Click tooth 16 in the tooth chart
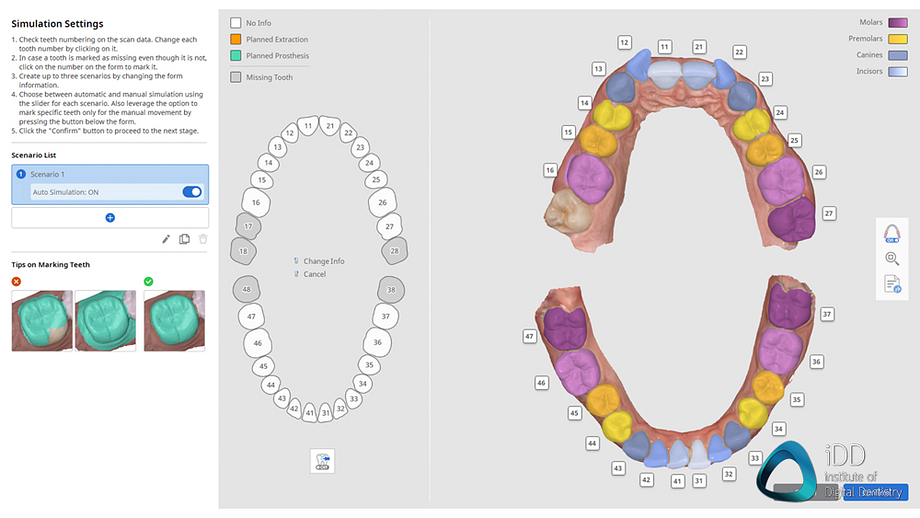Image resolution: width=920 pixels, height=518 pixels. coord(256,202)
